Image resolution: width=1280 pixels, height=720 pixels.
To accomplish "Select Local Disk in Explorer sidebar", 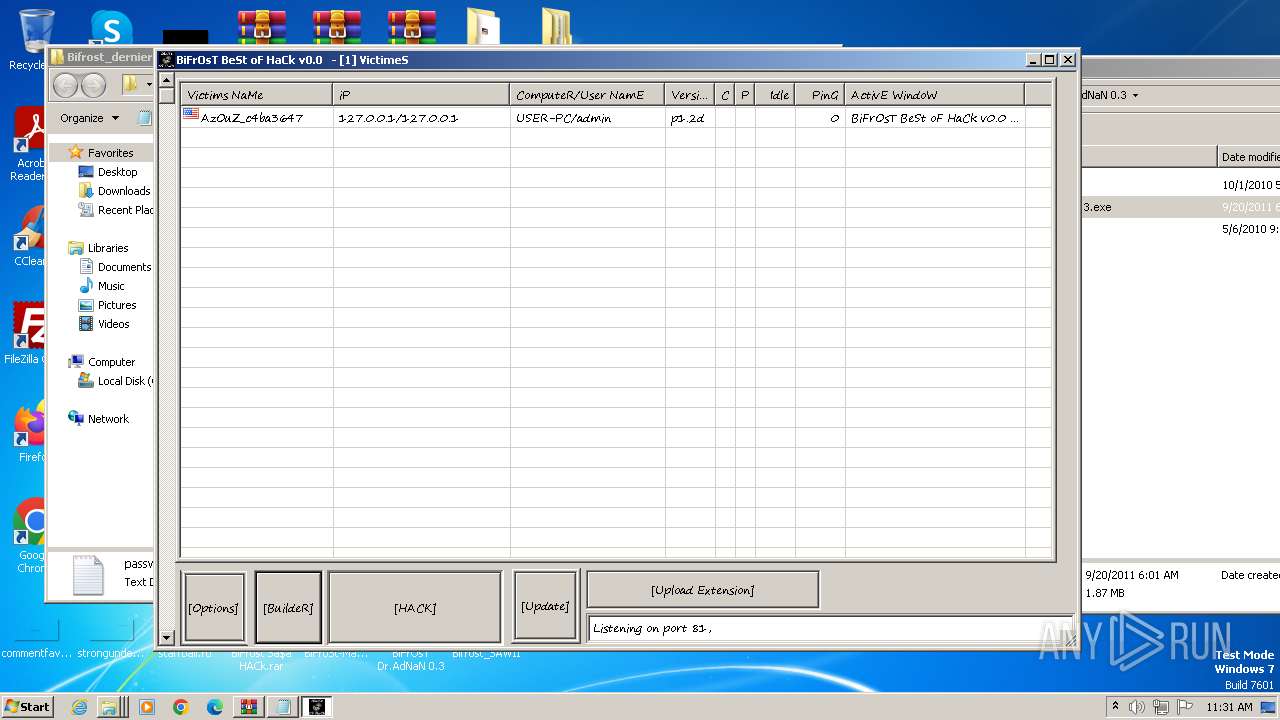I will [116, 381].
